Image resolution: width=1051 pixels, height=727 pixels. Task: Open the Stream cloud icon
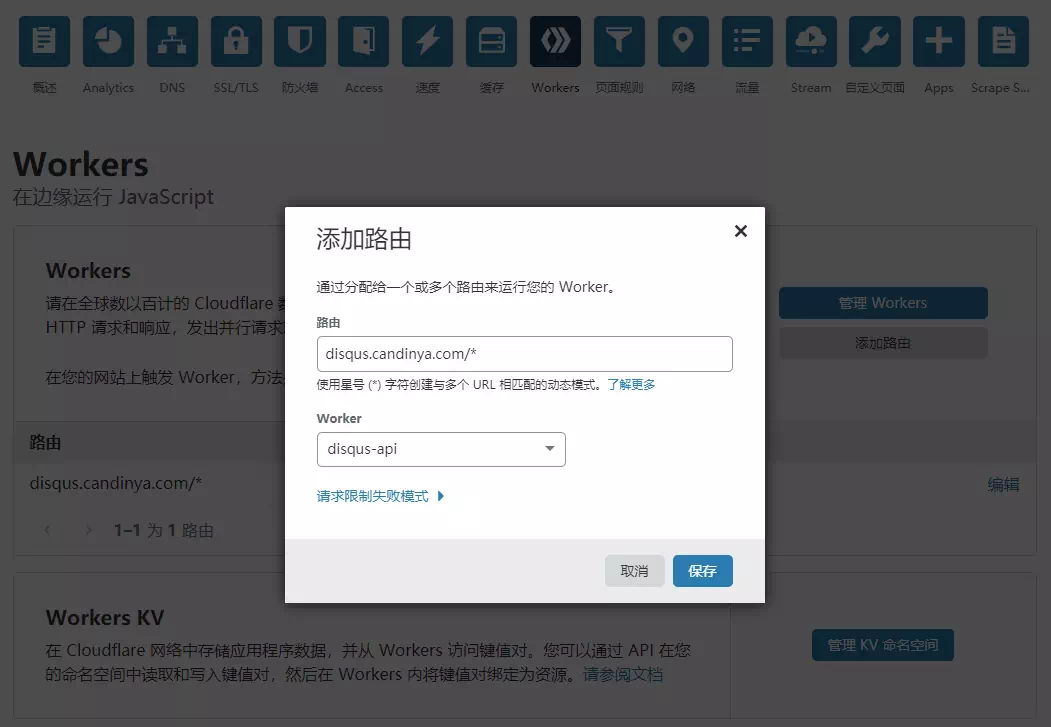(811, 42)
